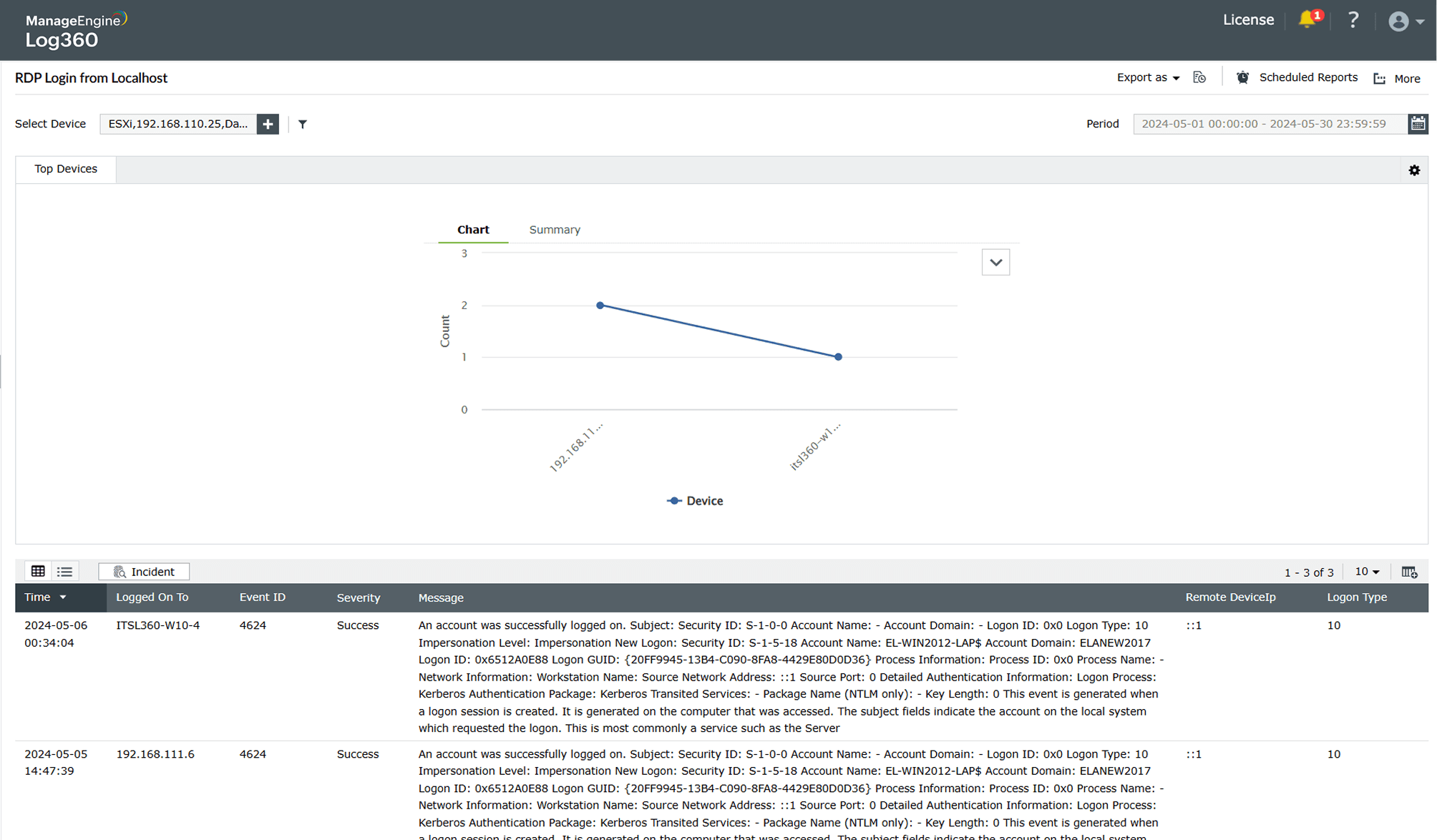1437x840 pixels.
Task: Open the License link
Action: (x=1248, y=20)
